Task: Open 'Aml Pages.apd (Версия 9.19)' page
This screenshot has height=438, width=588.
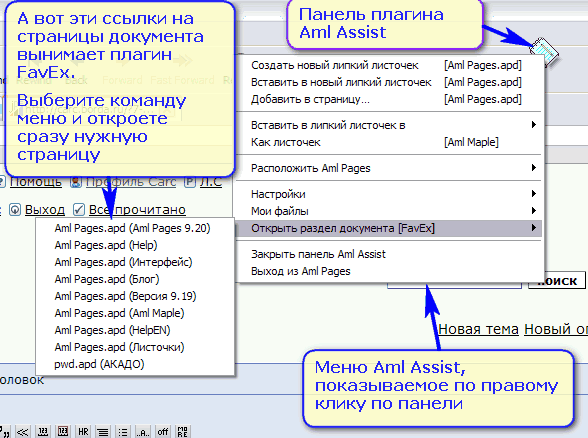Action: (x=135, y=296)
